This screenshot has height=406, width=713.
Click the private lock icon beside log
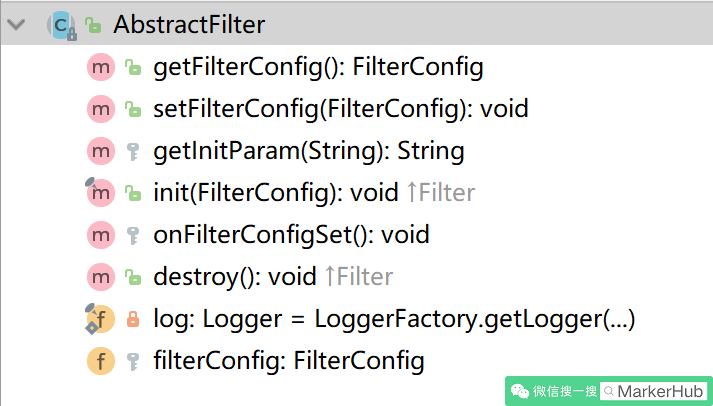pyautogui.click(x=133, y=319)
